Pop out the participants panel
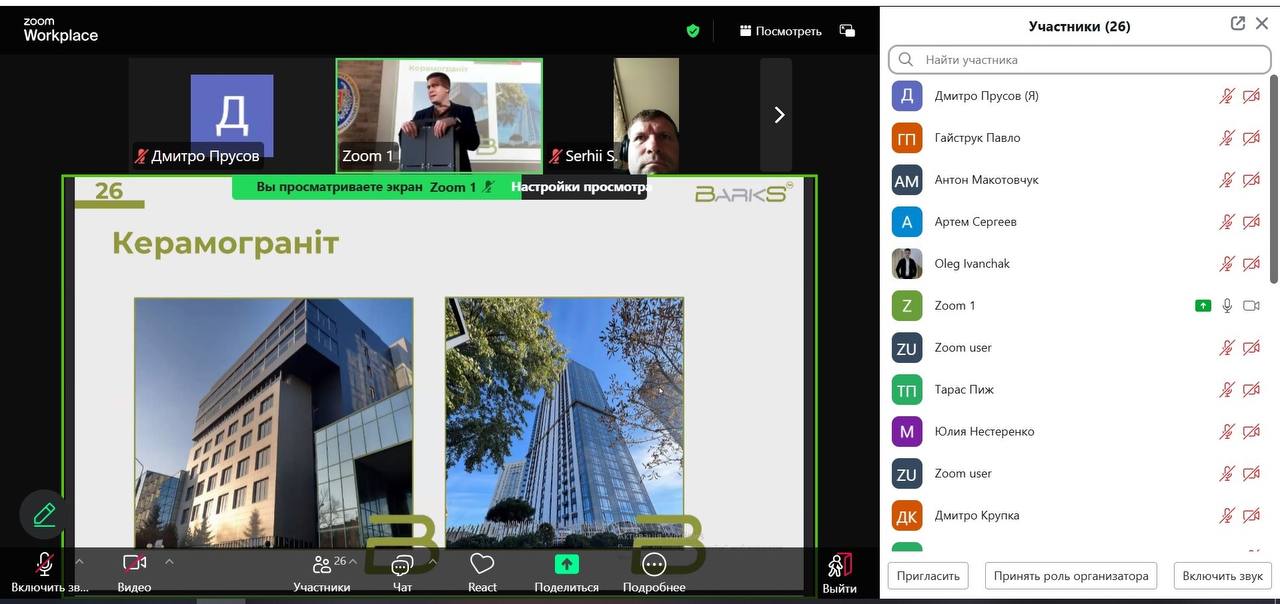The image size is (1280, 604). click(1237, 24)
